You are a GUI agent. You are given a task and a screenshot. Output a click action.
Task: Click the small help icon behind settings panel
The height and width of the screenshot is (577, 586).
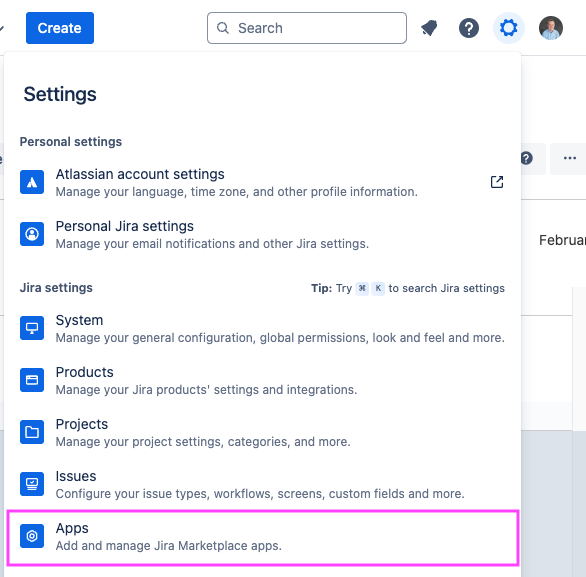point(526,158)
